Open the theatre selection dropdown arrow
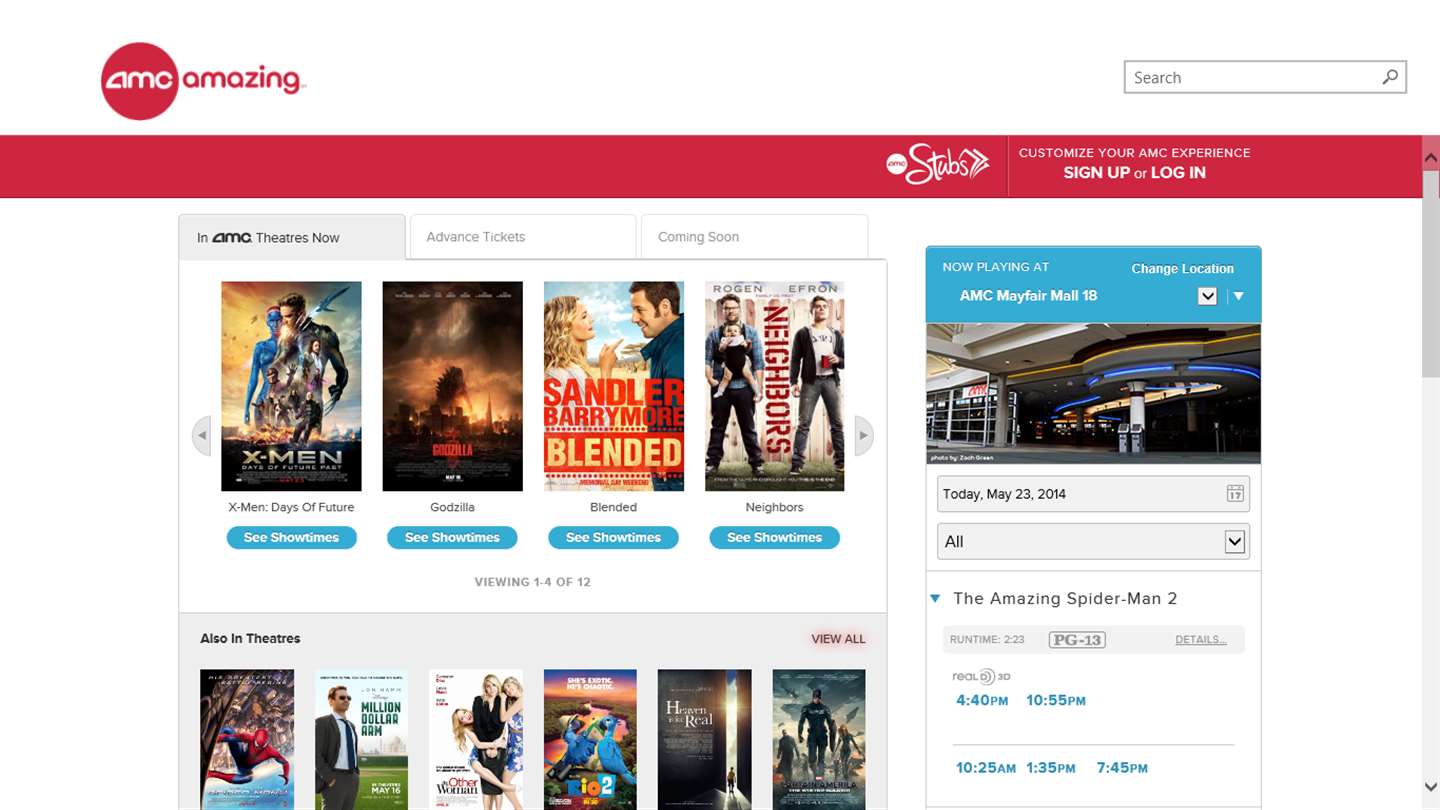 (1207, 296)
